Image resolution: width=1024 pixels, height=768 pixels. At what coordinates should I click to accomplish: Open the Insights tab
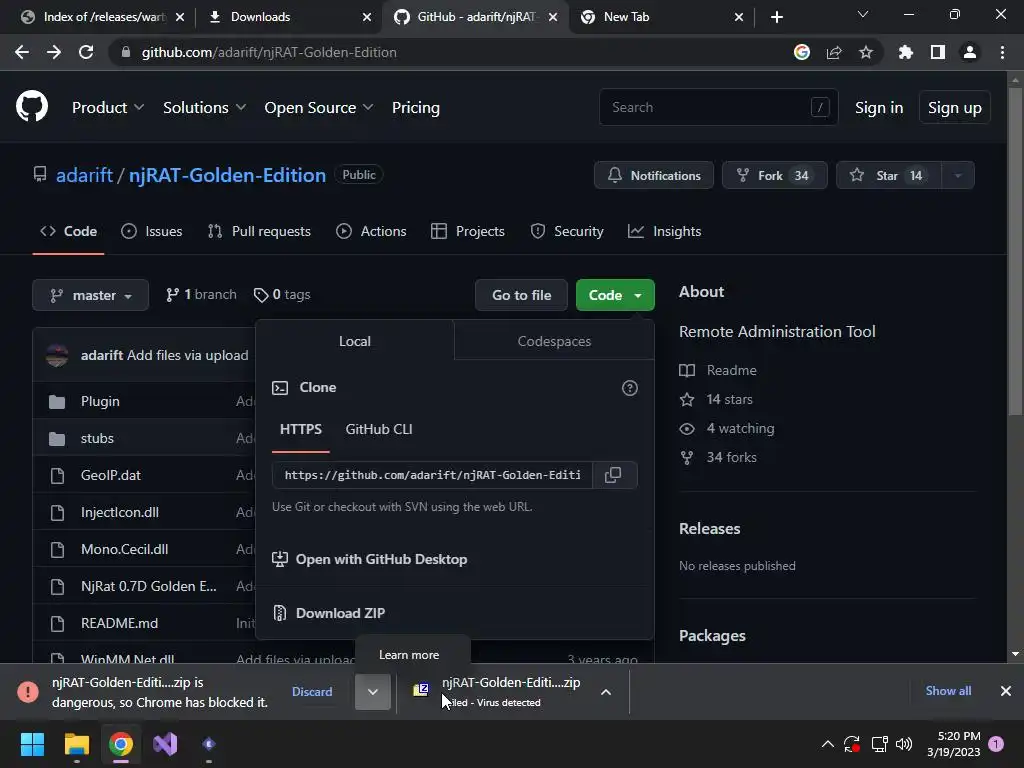(x=664, y=231)
